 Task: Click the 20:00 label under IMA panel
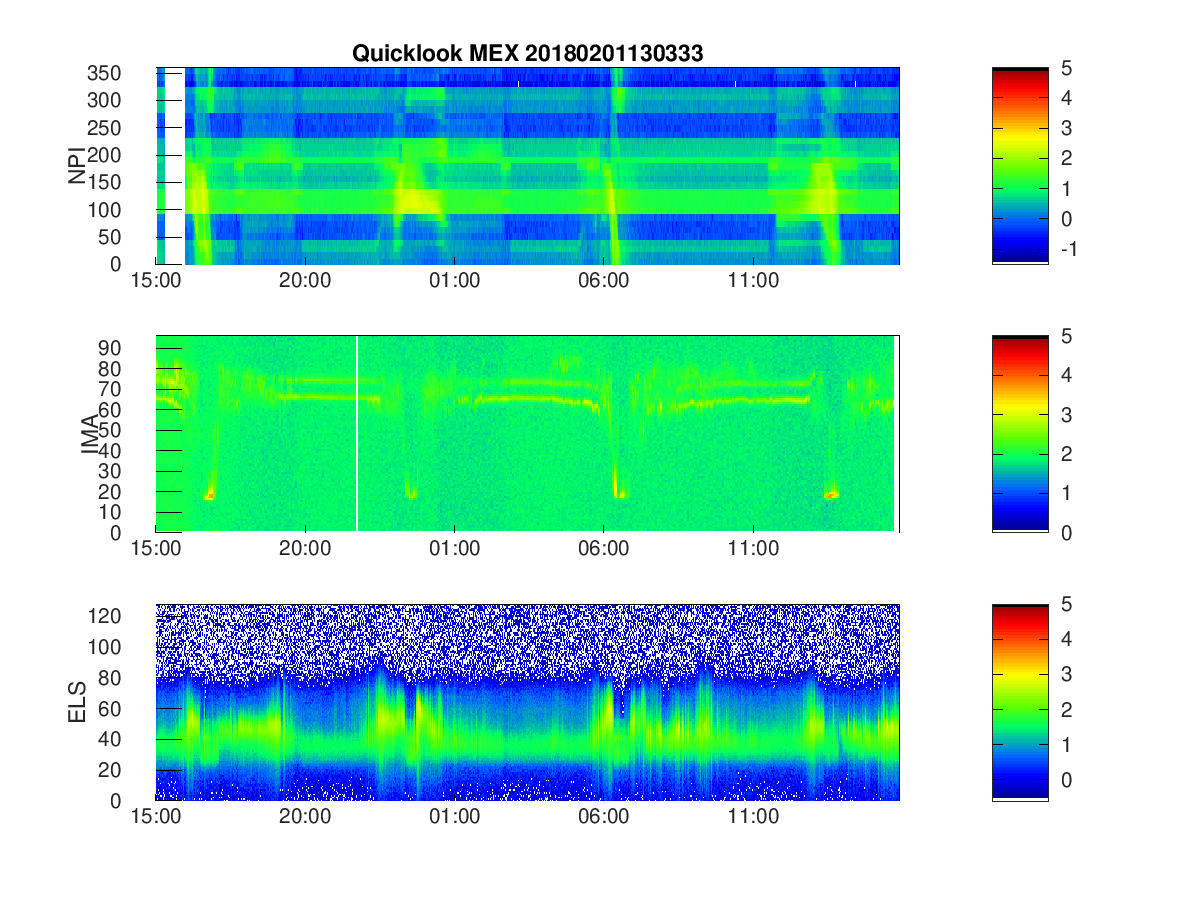click(305, 550)
